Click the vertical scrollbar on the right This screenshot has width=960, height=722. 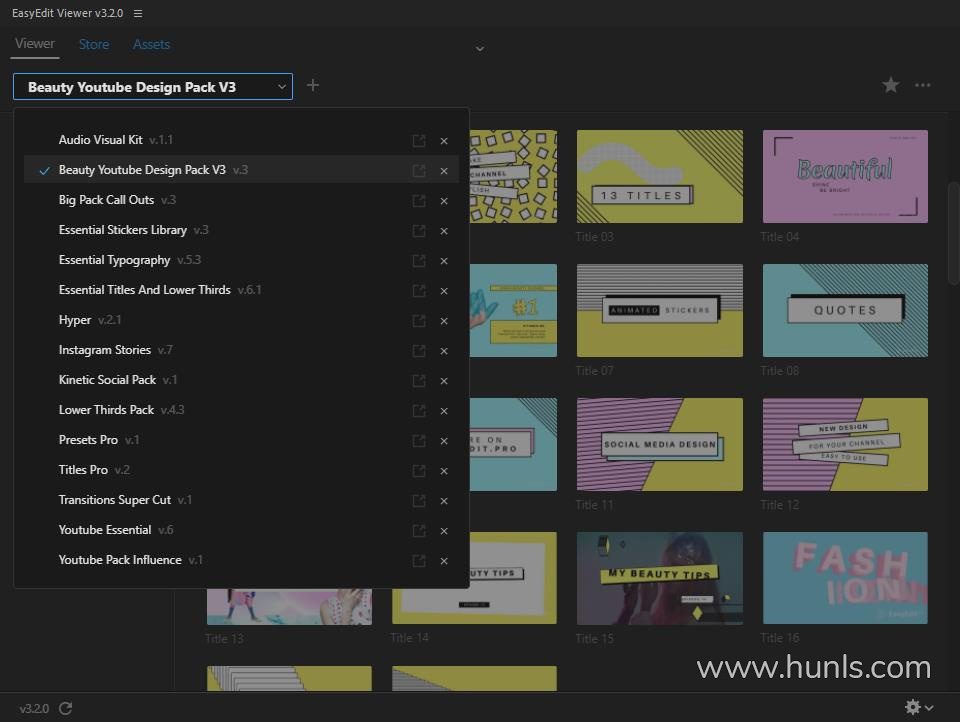(x=953, y=230)
